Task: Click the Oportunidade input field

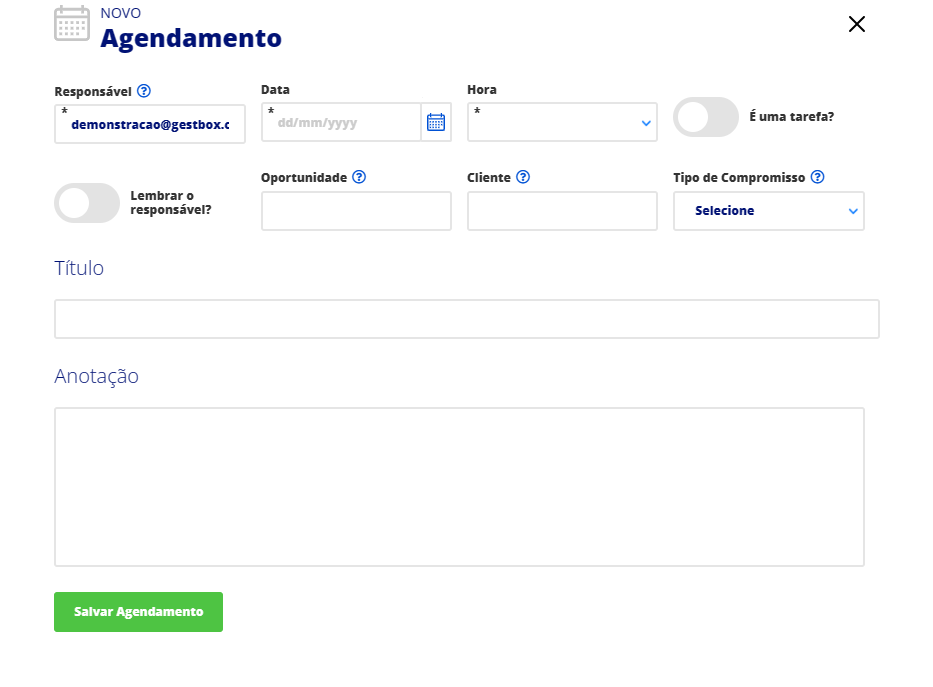Action: click(356, 211)
